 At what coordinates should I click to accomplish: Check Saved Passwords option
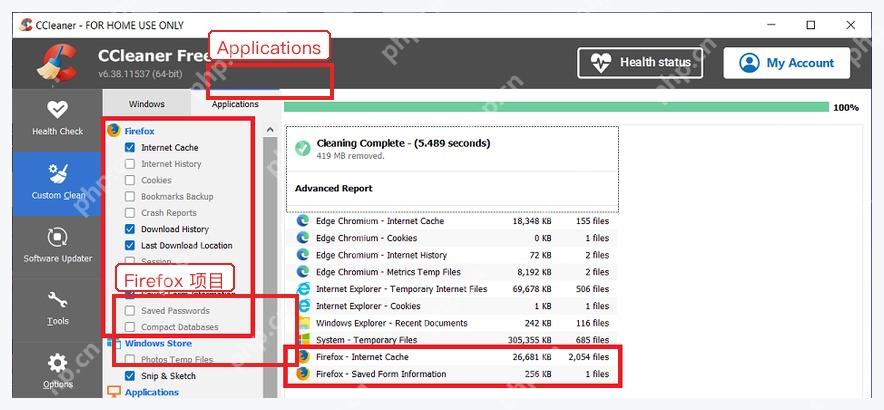pyautogui.click(x=130, y=310)
